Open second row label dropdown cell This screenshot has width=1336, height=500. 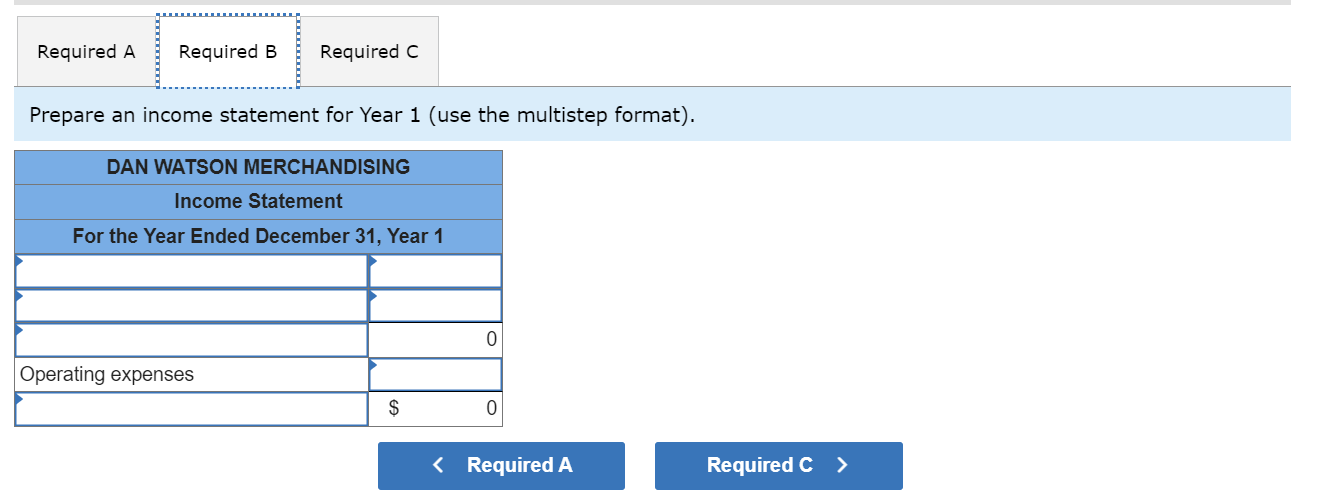point(192,305)
